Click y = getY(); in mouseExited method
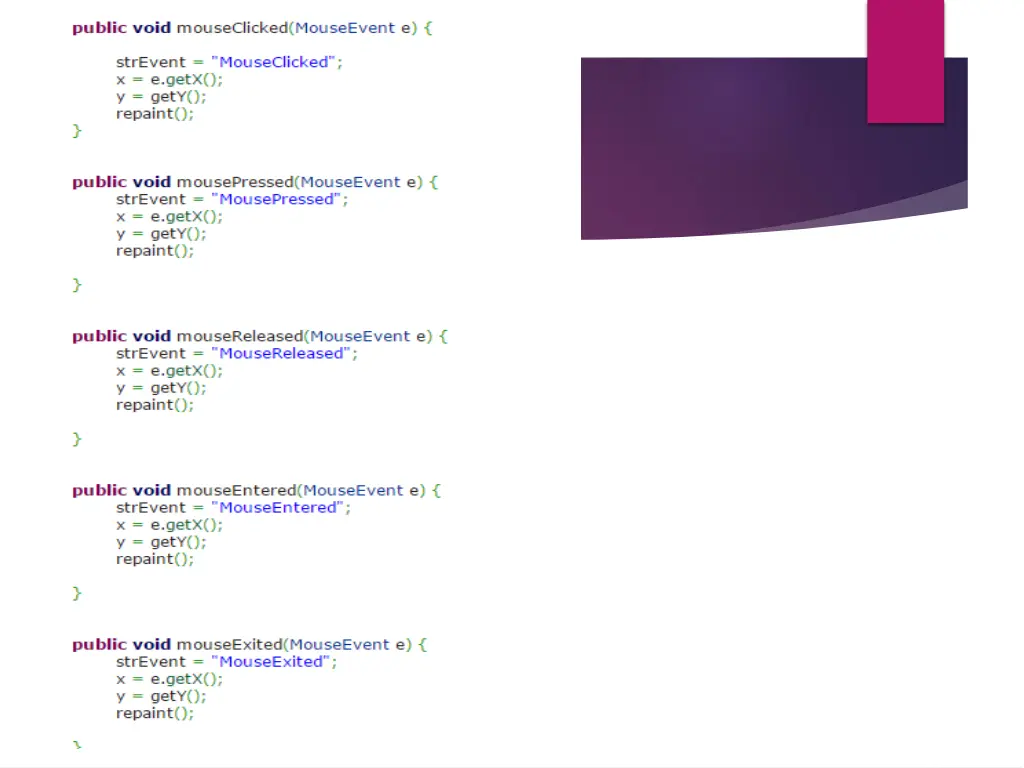Viewport: 1024px width, 768px height. [x=161, y=696]
